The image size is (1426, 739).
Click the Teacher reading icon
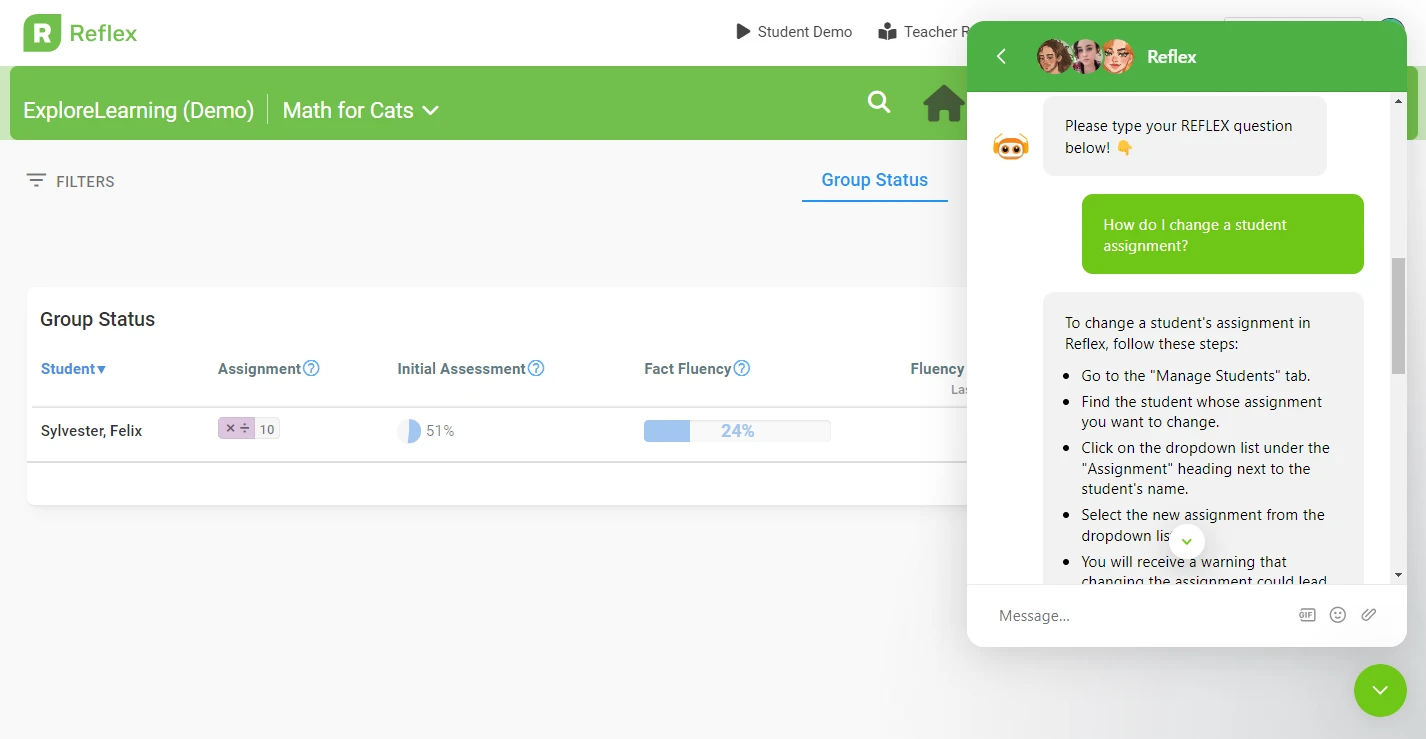pos(887,32)
